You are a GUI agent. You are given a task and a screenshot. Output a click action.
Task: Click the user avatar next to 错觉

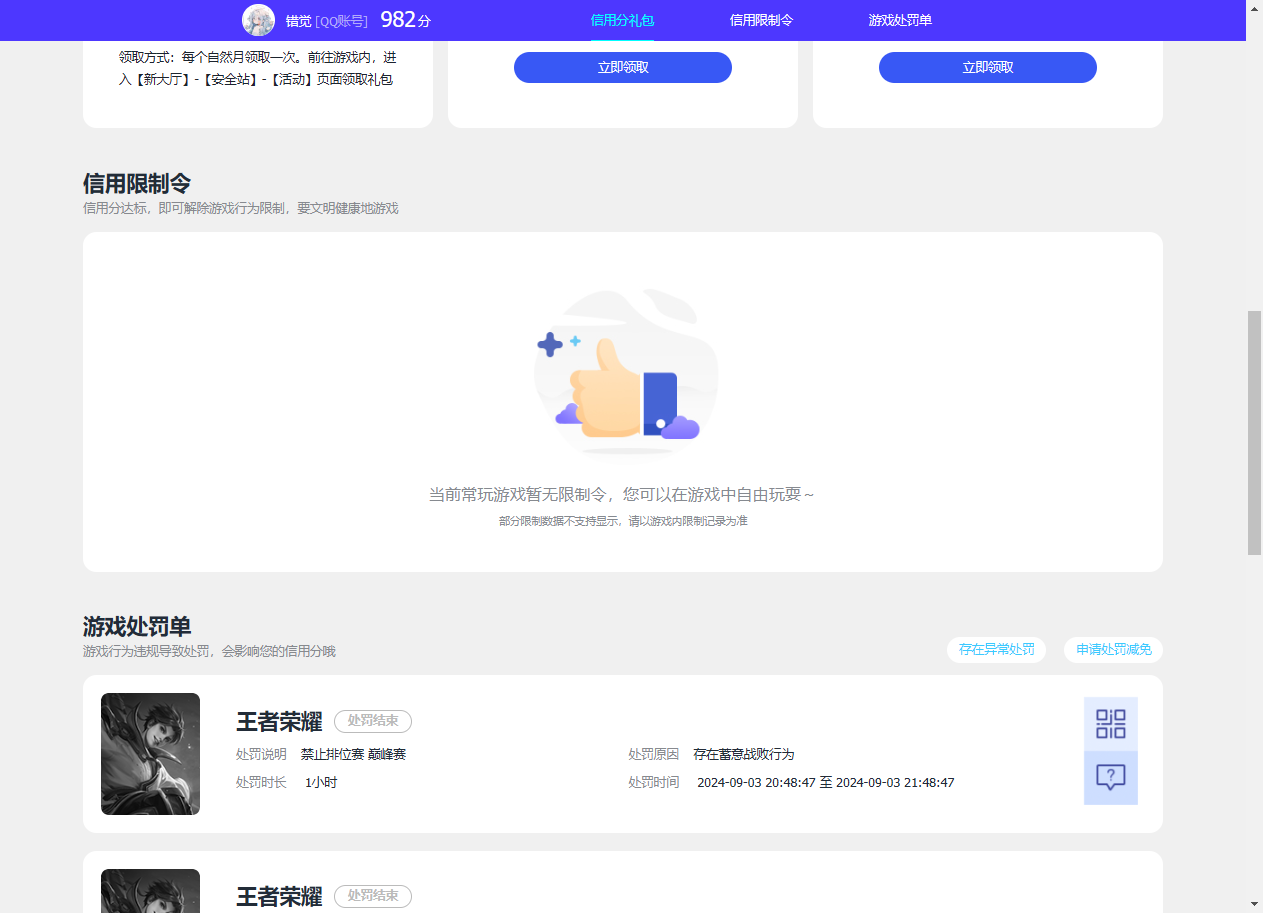[x=258, y=20]
